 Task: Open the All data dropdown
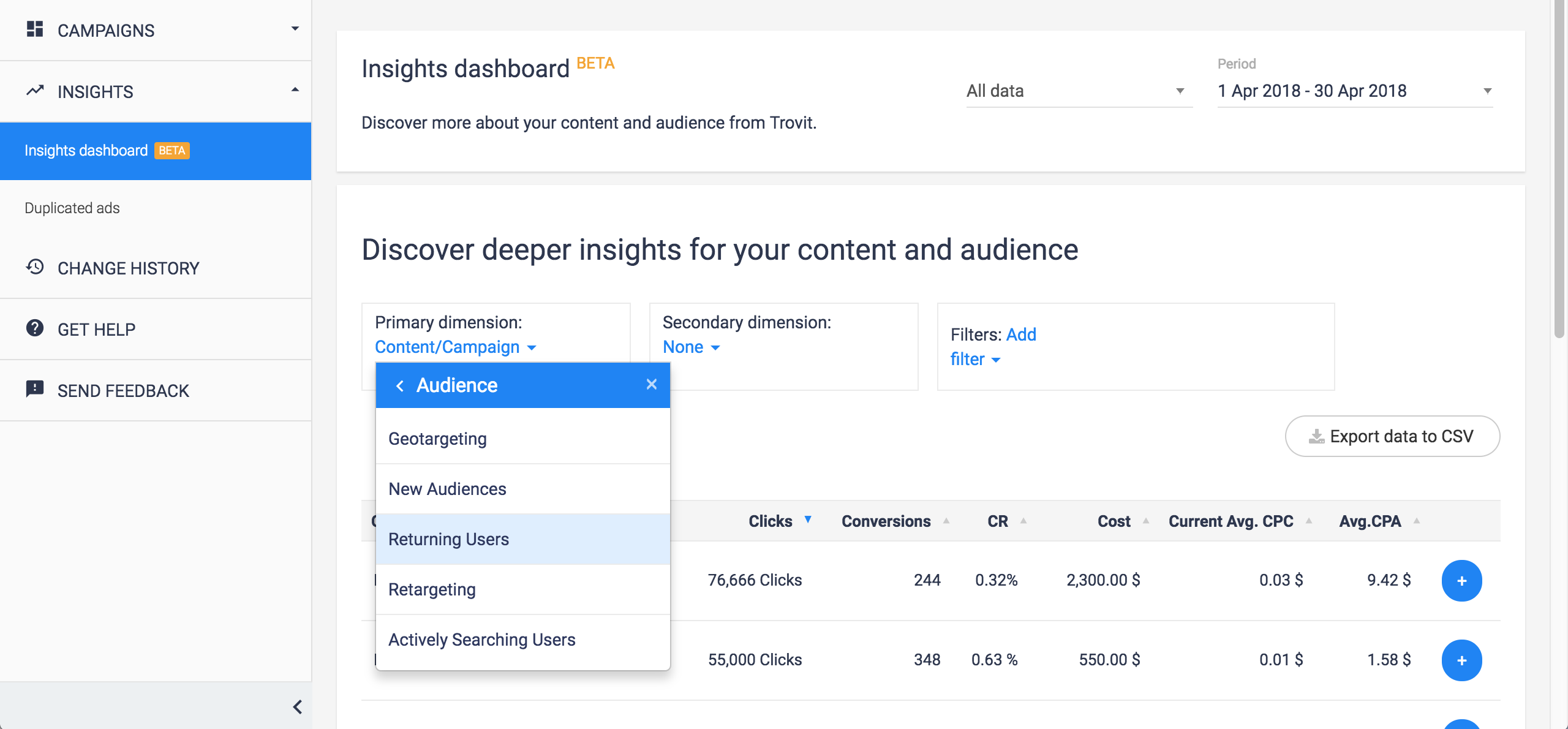click(x=1078, y=91)
